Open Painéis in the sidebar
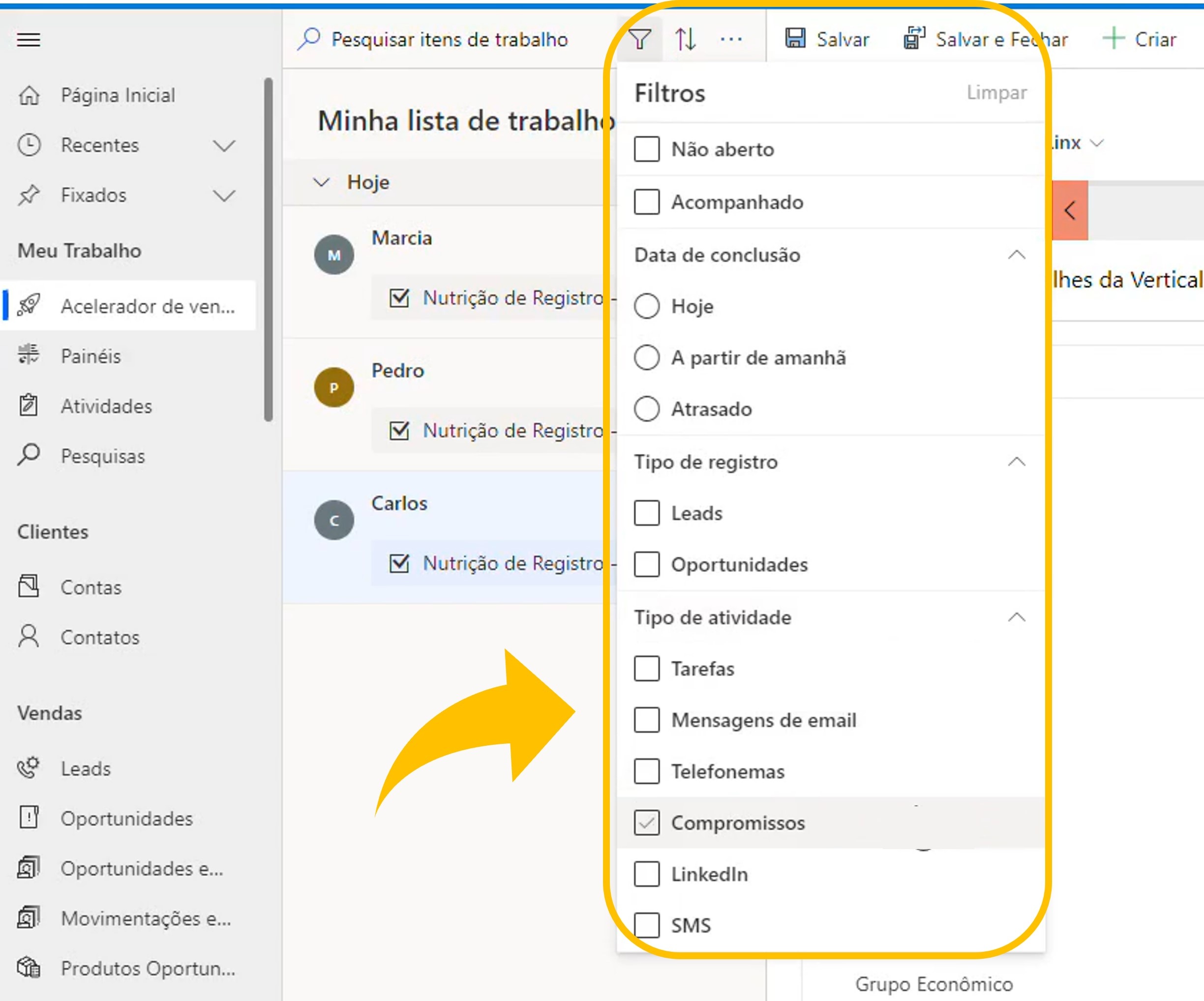This screenshot has height=1001, width=1204. coord(90,356)
